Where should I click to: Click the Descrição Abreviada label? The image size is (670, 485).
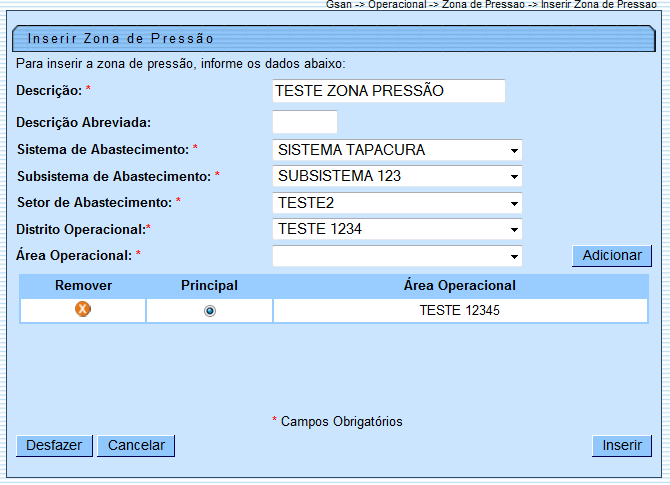coord(84,123)
